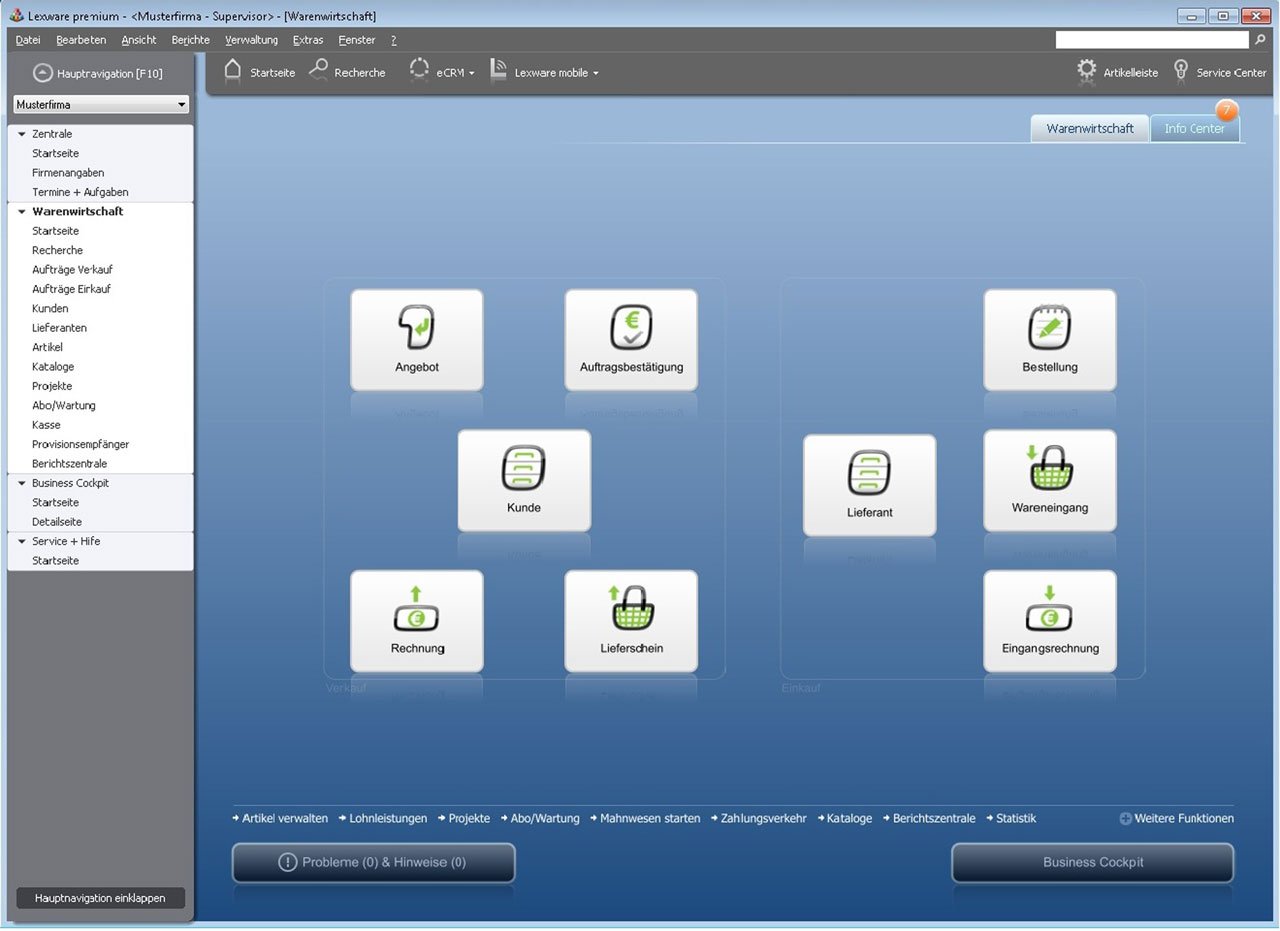Viewport: 1280px width, 931px height.
Task: Open the Wareneingang tile
Action: click(x=1050, y=480)
